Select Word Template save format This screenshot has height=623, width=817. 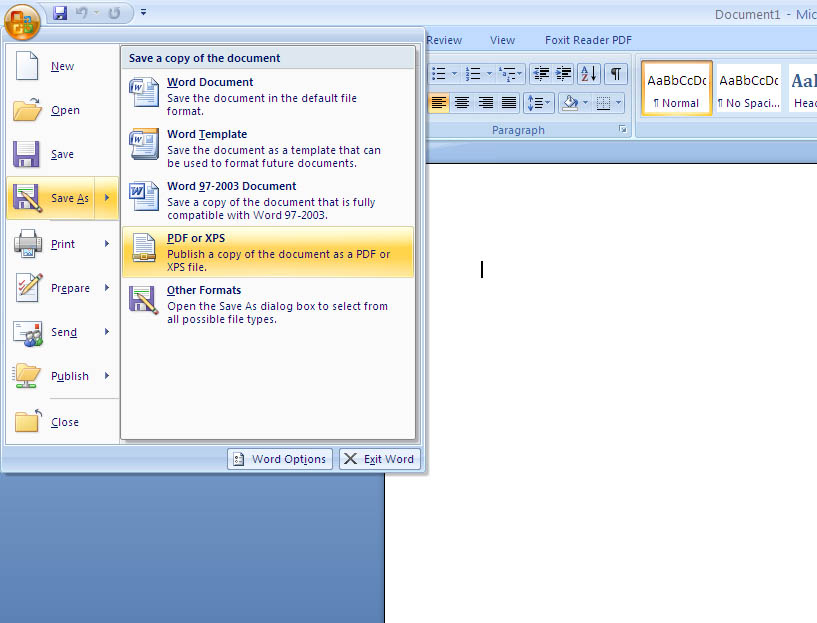coord(268,148)
